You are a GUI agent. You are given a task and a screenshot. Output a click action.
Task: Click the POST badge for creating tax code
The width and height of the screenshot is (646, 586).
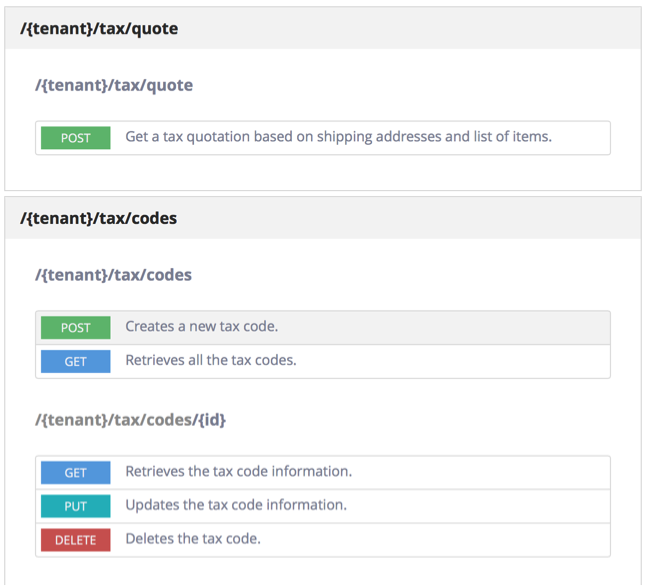(x=75, y=328)
